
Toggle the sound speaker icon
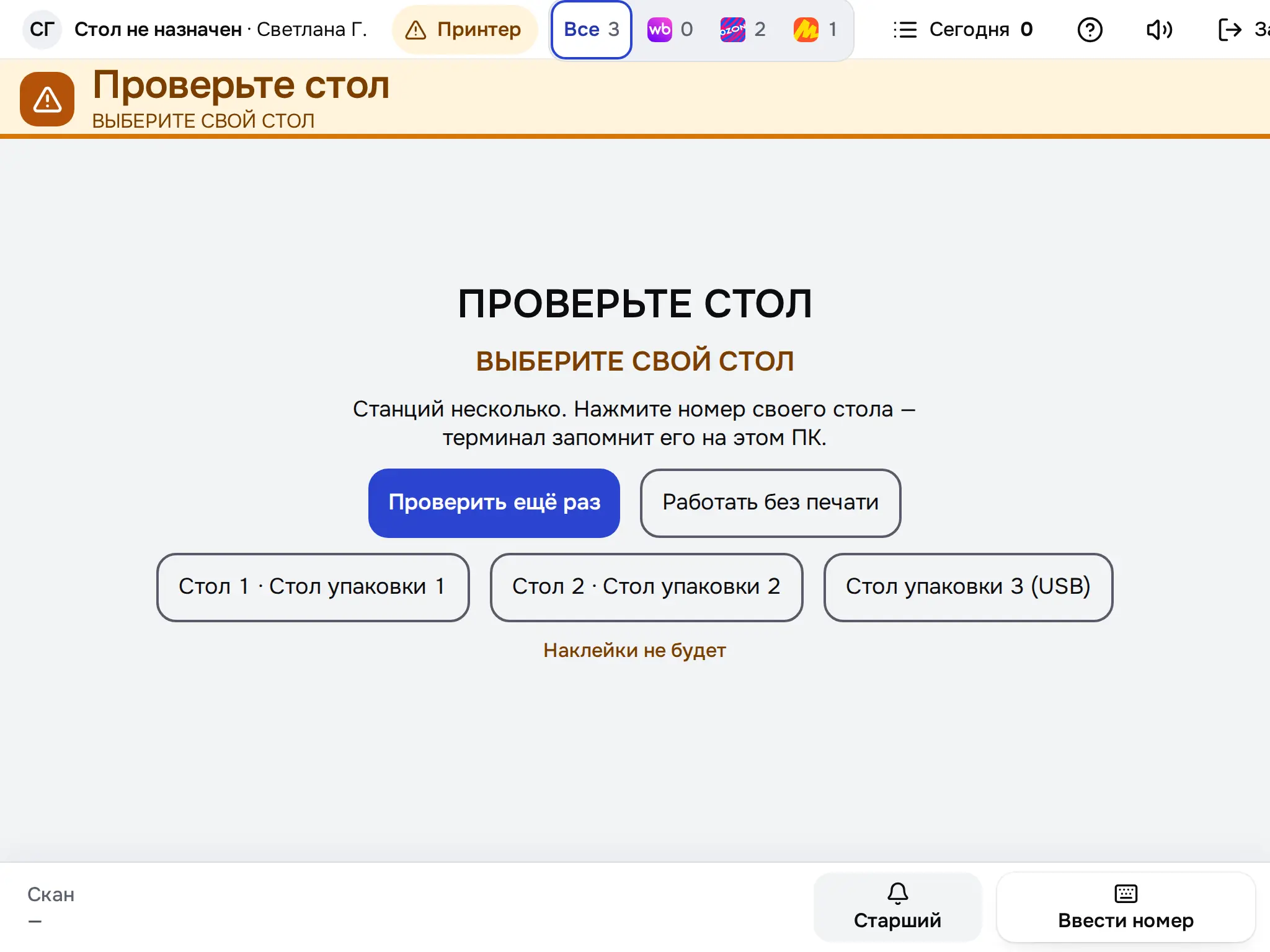point(1159,29)
